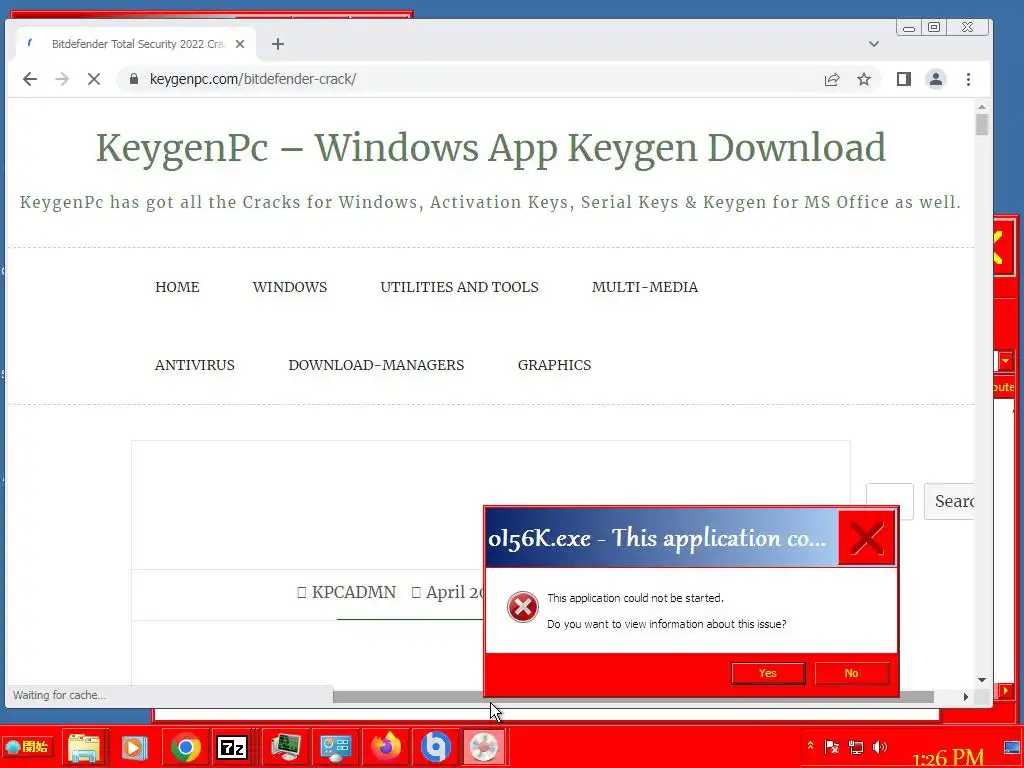Viewport: 1024px width, 768px height.
Task: Click the disc application taskbar icon
Action: (484, 747)
